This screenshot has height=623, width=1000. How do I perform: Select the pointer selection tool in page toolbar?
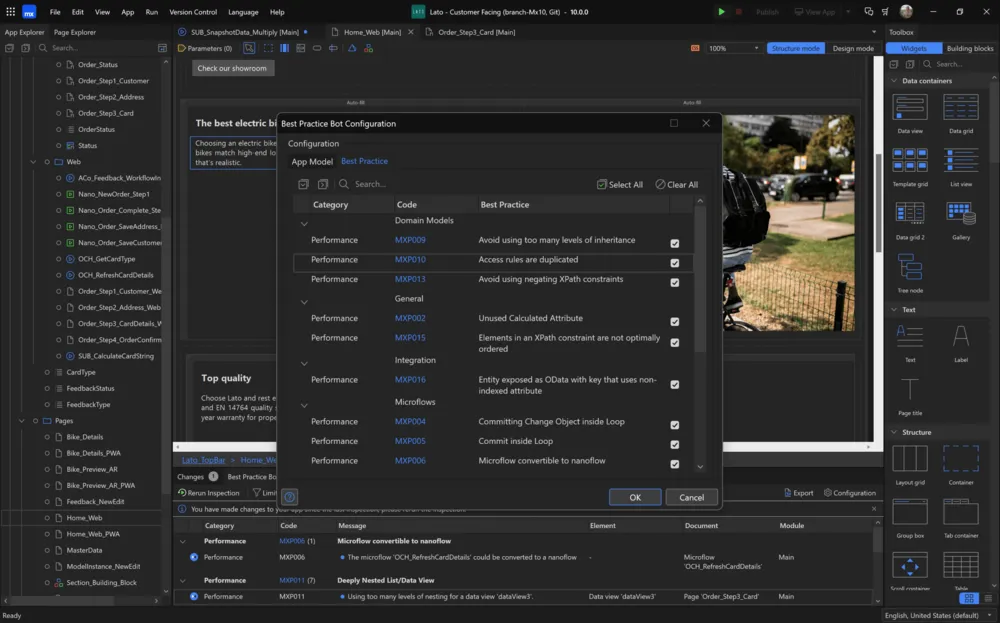[249, 48]
